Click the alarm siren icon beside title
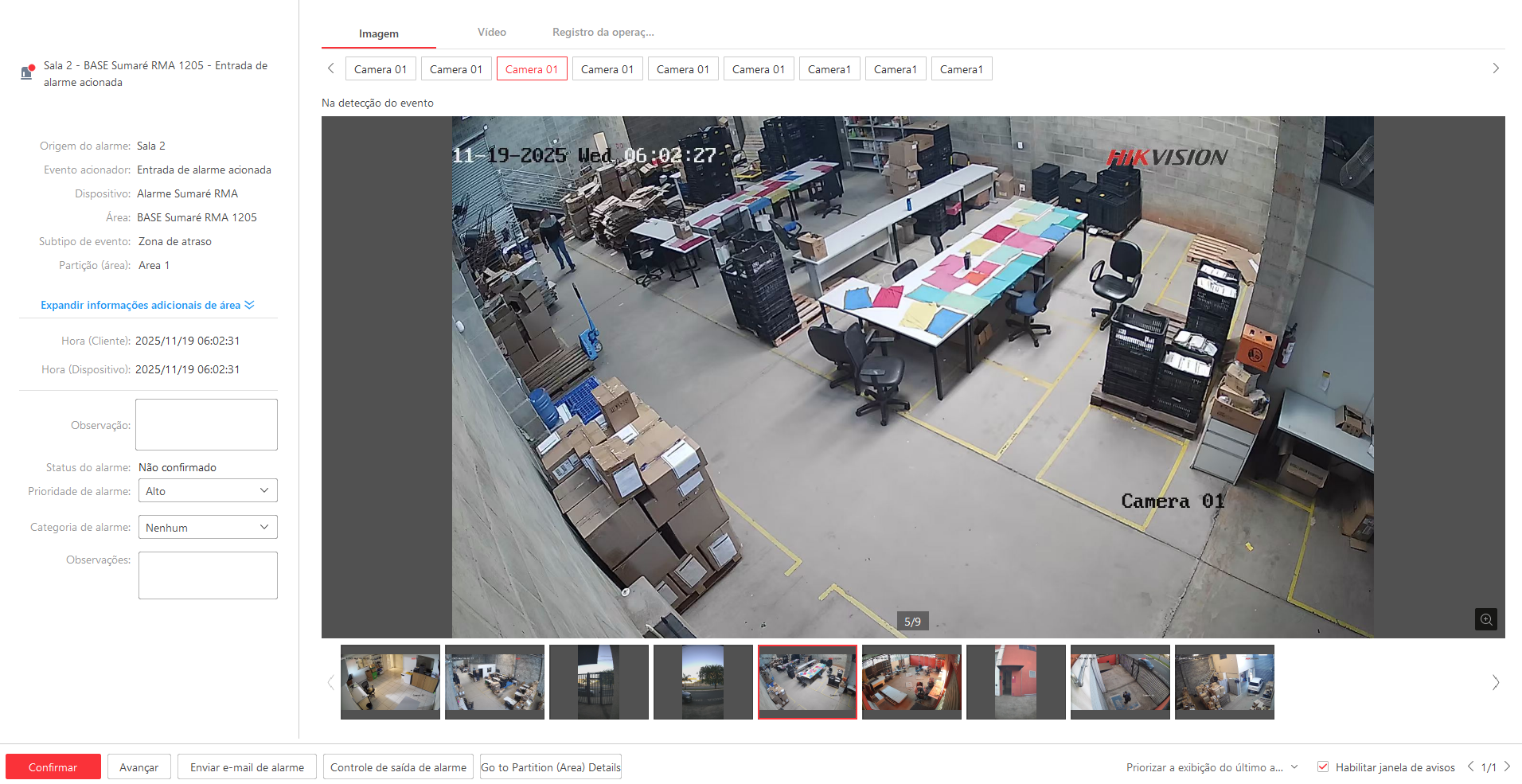The width and height of the screenshot is (1522, 784). (x=27, y=72)
